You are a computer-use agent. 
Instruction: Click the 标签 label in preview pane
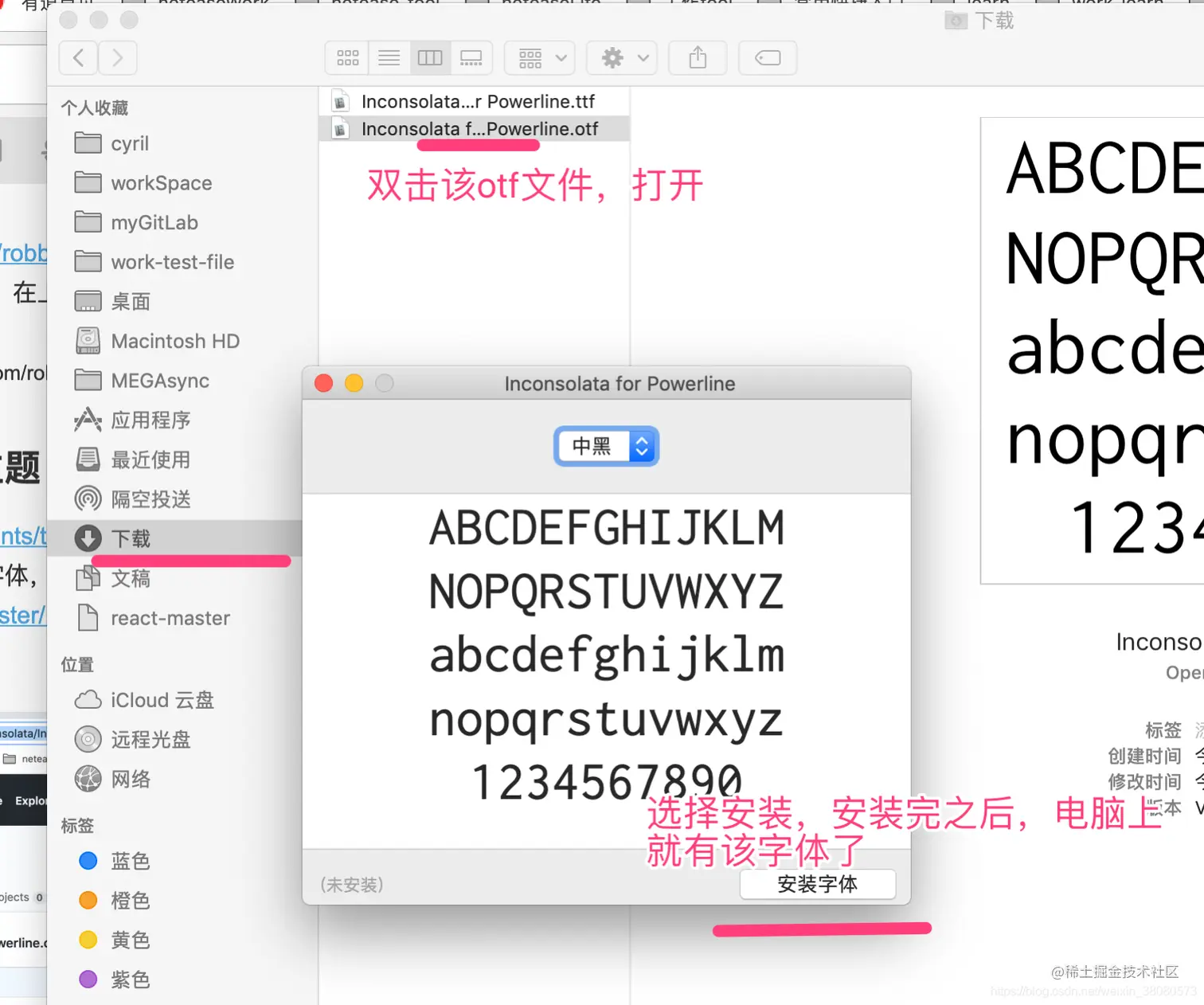(1163, 730)
